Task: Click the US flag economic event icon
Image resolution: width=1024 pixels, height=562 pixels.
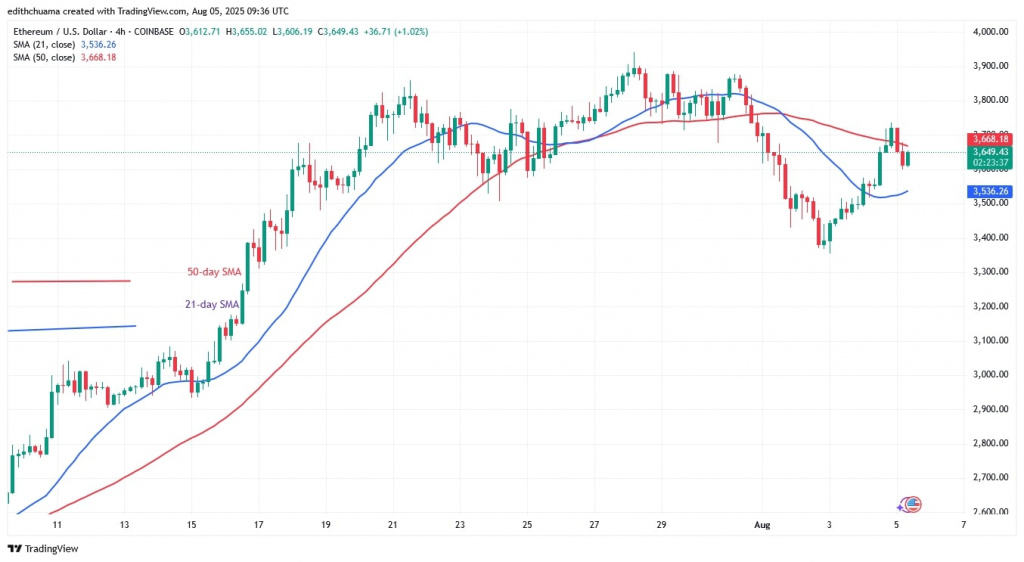Action: click(911, 505)
